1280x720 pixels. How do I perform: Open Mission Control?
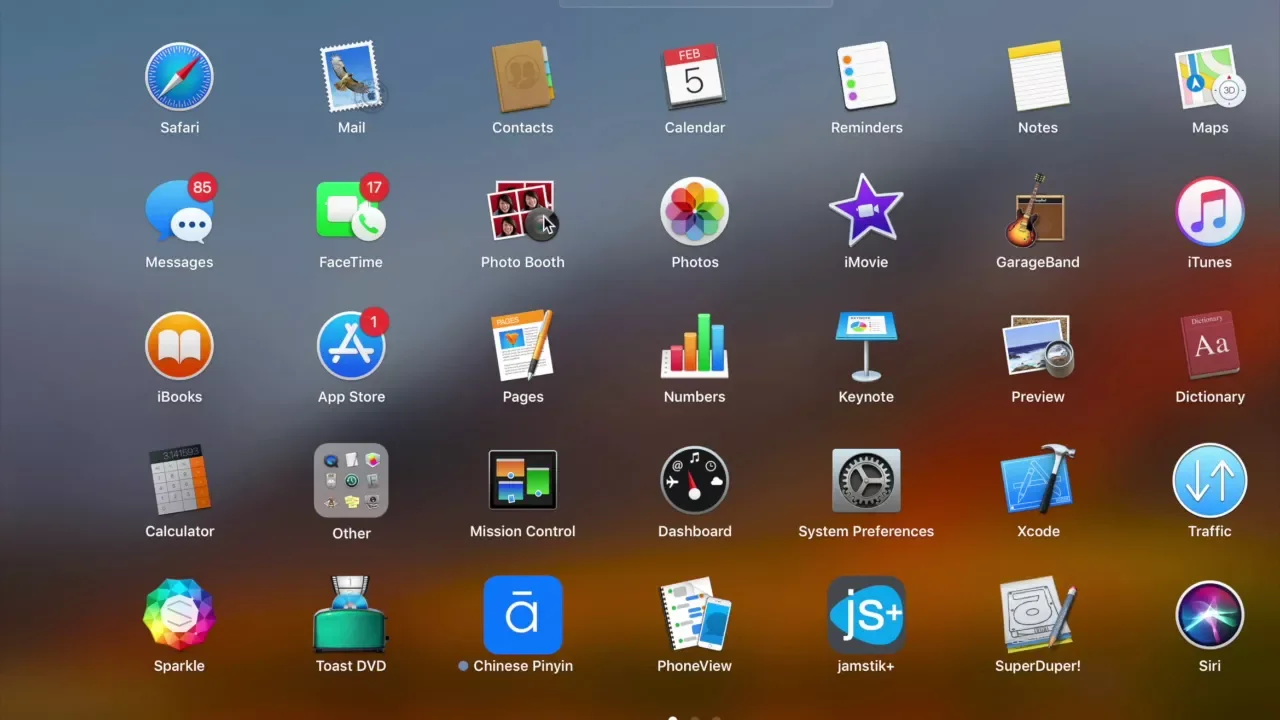(x=522, y=481)
